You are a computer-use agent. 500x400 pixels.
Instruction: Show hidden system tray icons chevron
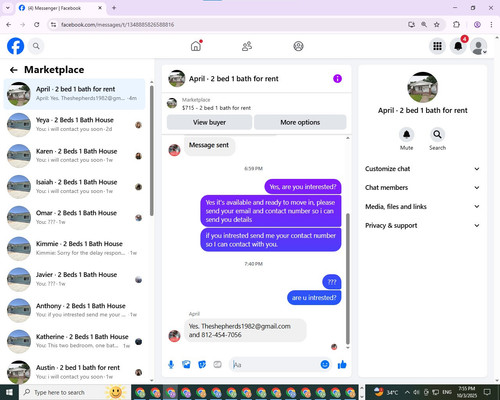pyautogui.click(x=407, y=392)
